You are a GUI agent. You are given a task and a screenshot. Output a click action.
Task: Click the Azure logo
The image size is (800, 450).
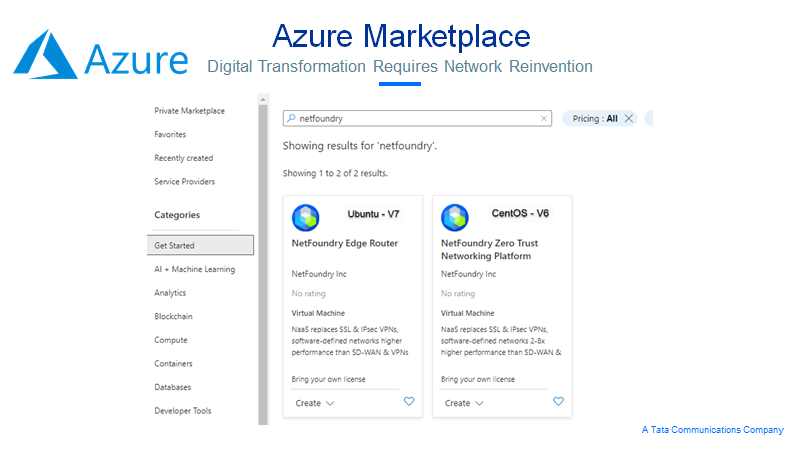click(101, 55)
